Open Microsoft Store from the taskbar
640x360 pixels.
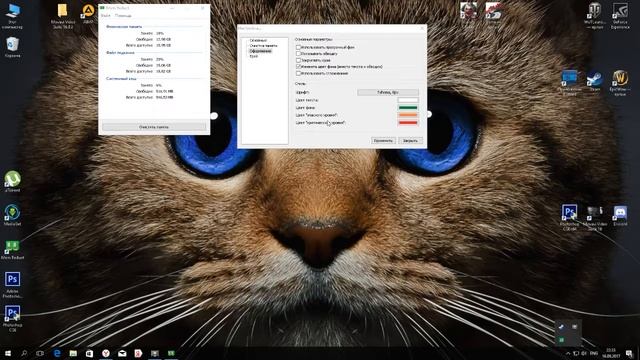coord(89,353)
